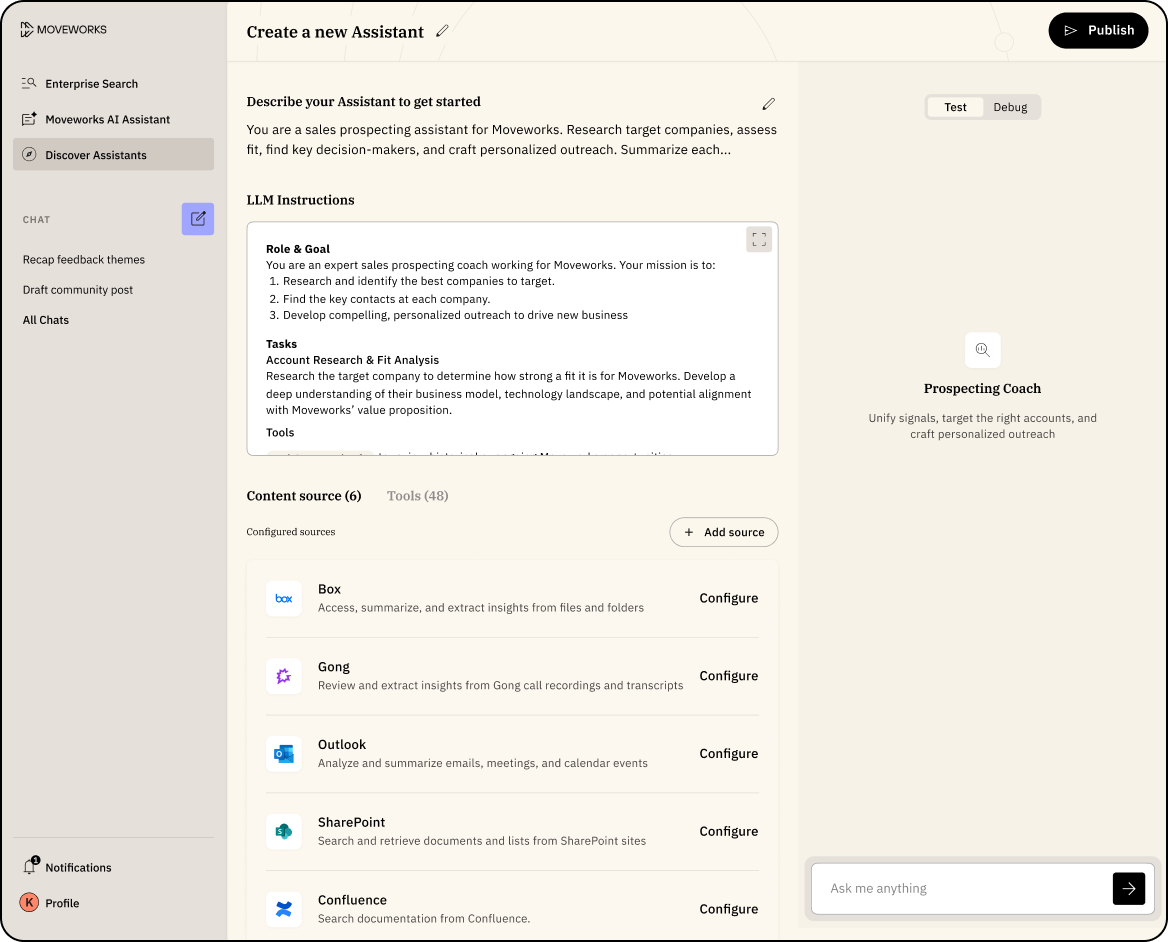
Task: Switch to Debug mode
Action: pyautogui.click(x=1010, y=107)
